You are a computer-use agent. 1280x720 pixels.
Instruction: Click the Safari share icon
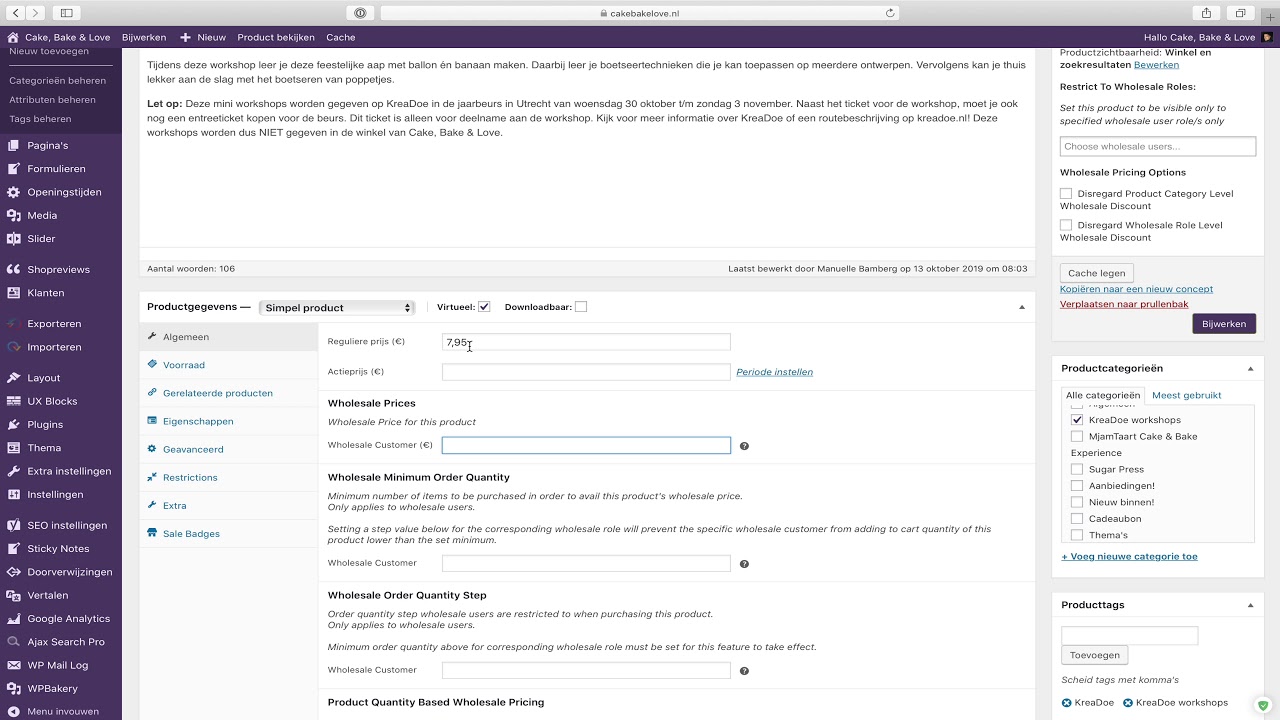point(1206,13)
